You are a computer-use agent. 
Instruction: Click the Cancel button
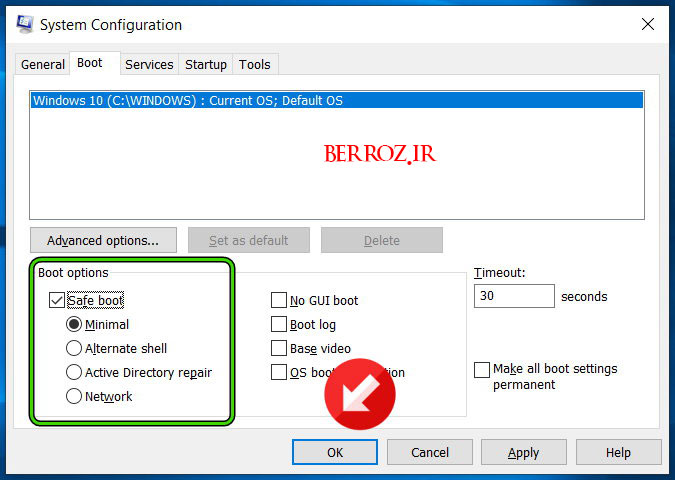click(430, 452)
